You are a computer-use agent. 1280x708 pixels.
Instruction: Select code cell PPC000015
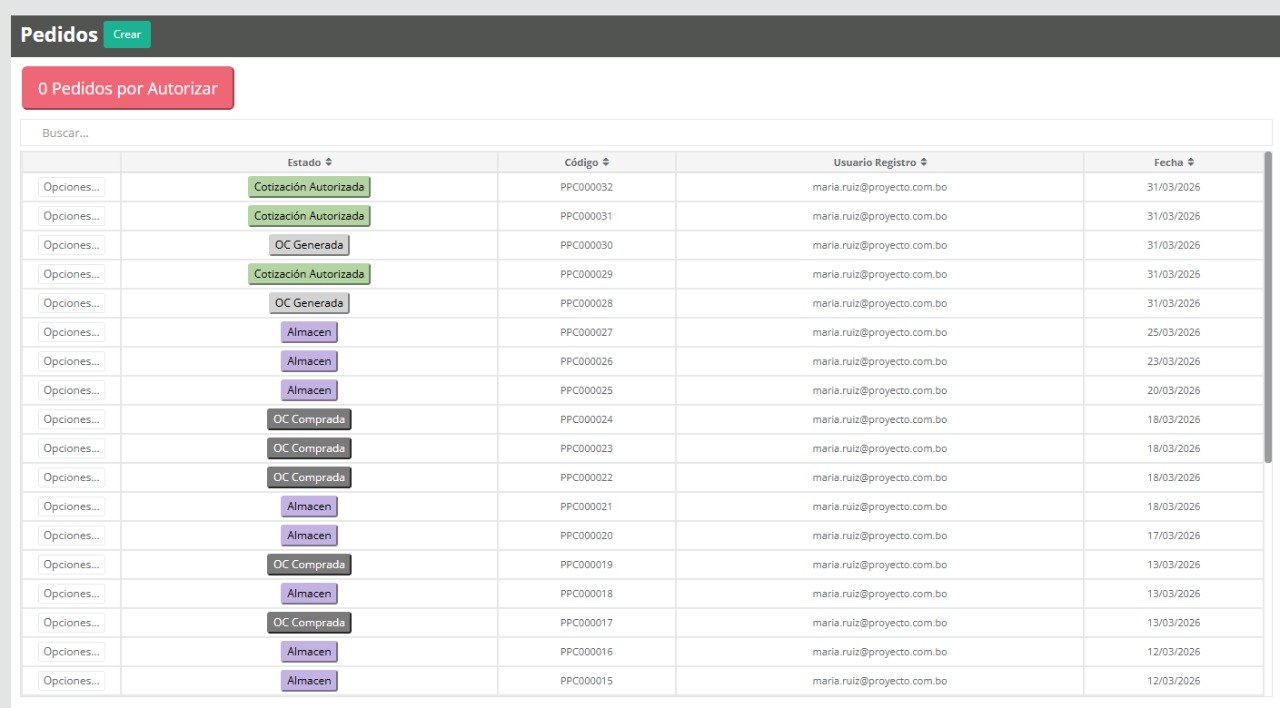click(x=586, y=680)
